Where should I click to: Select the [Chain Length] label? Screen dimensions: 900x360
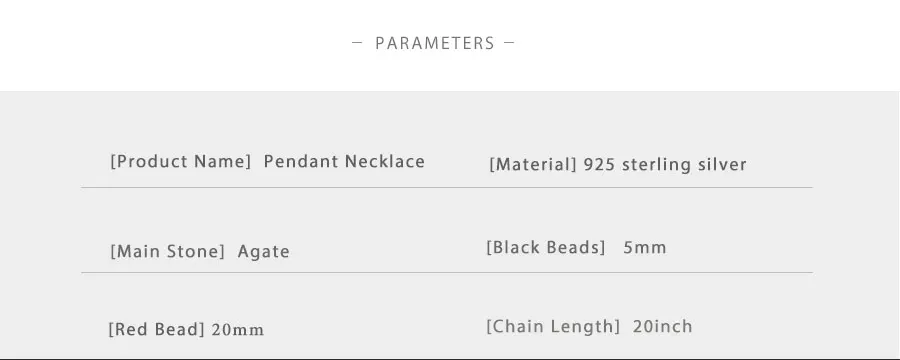553,327
